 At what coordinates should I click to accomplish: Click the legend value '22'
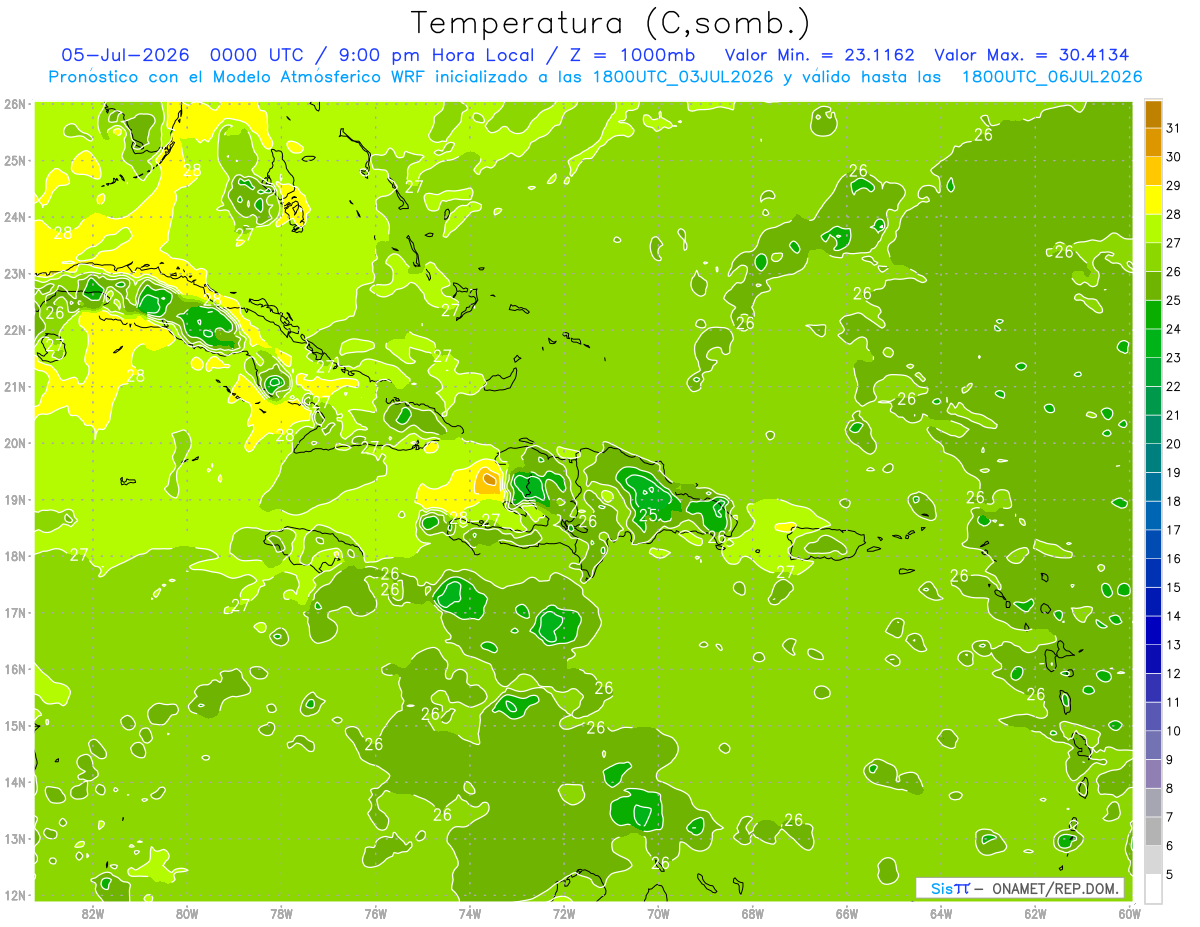tap(1174, 387)
